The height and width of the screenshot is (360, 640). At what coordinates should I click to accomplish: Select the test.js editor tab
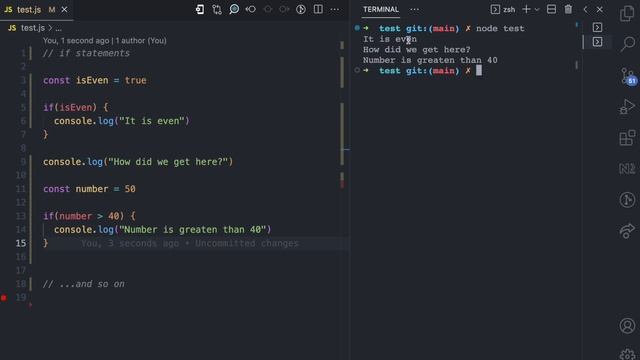36,9
